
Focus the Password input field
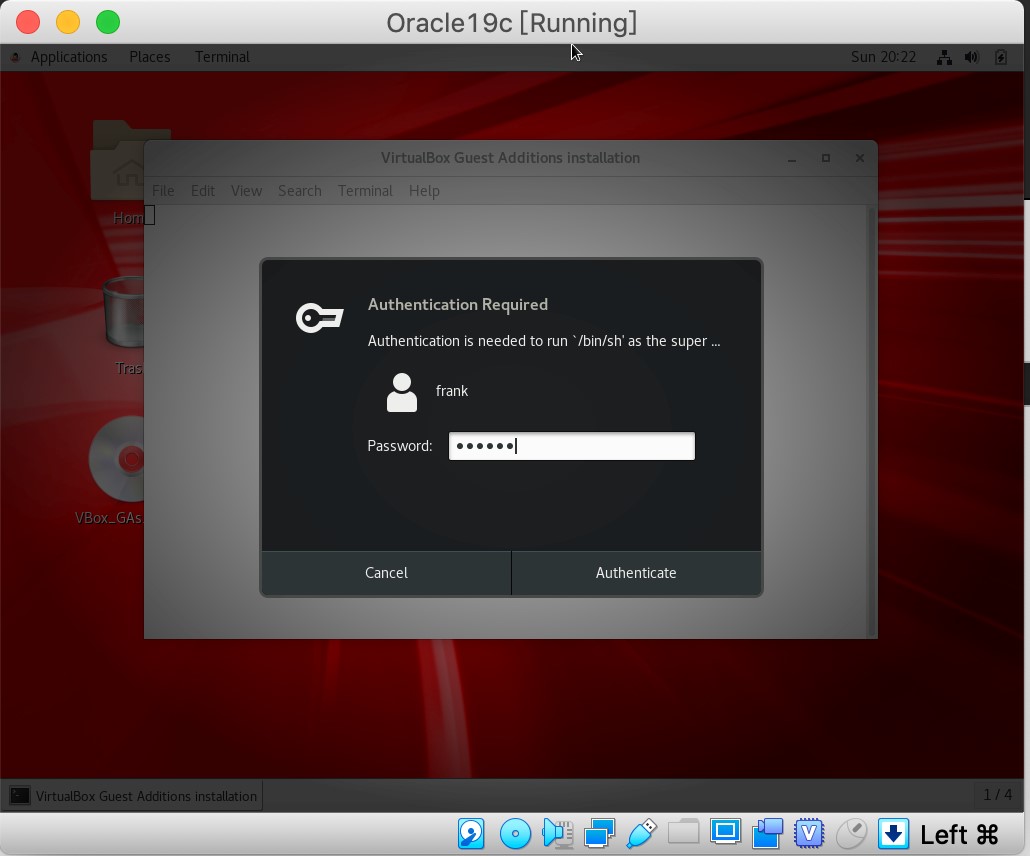(x=571, y=446)
